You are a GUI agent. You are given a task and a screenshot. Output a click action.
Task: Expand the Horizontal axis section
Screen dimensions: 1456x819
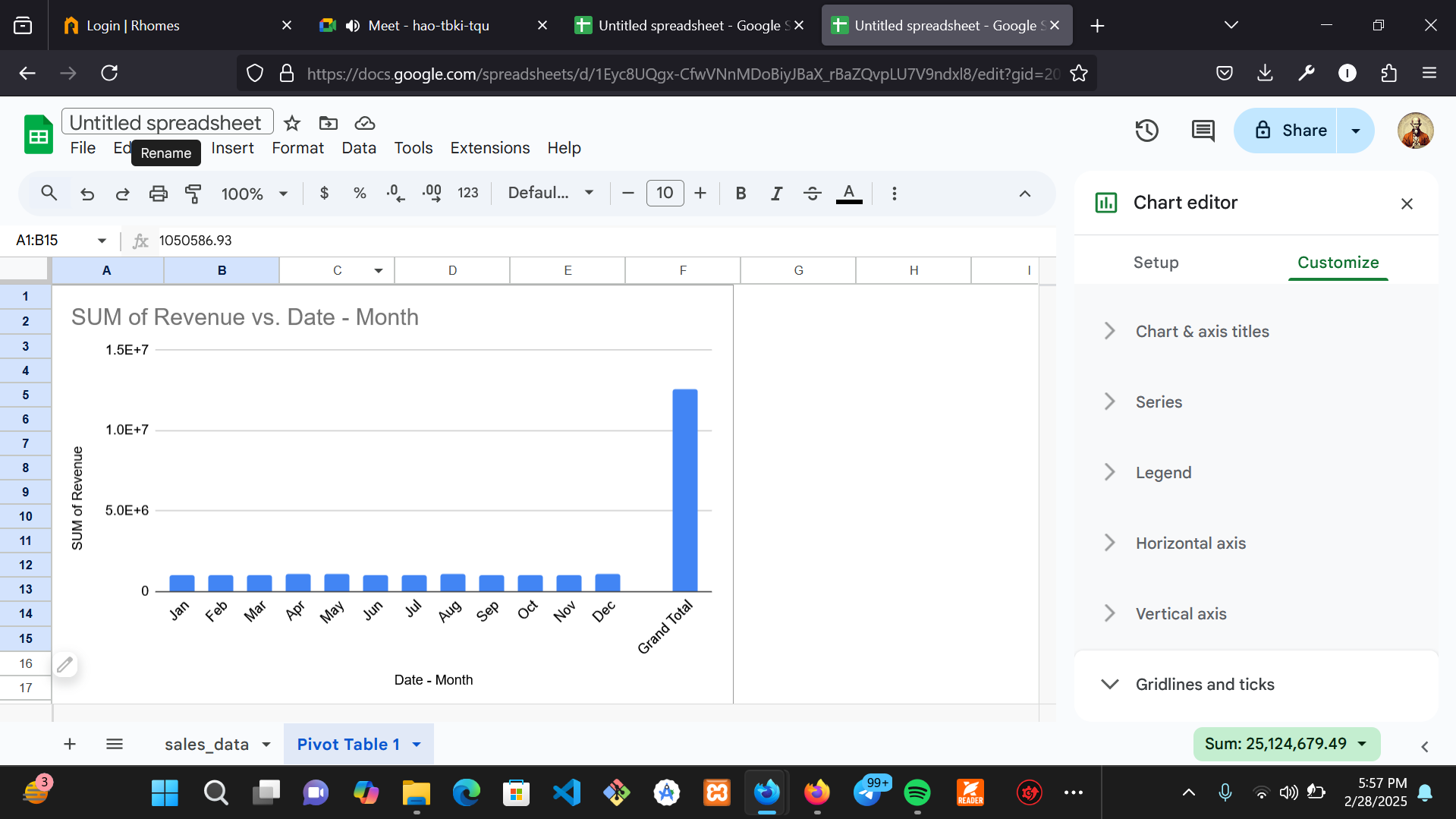pos(1190,543)
